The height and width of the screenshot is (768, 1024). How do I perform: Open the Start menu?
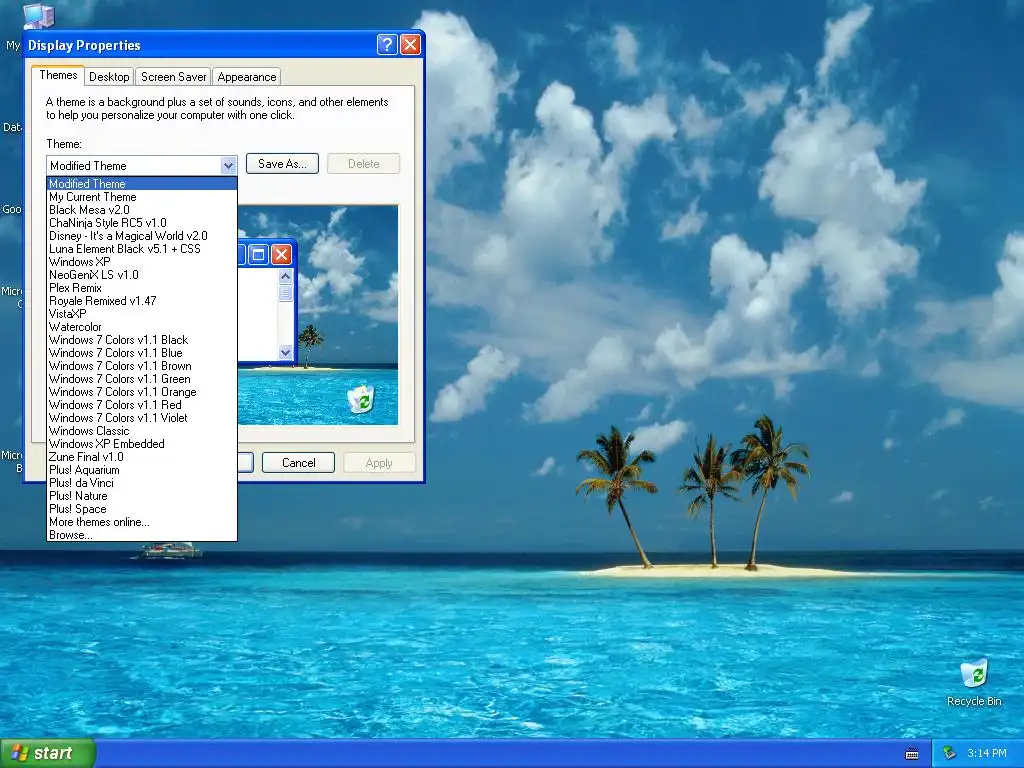point(48,754)
